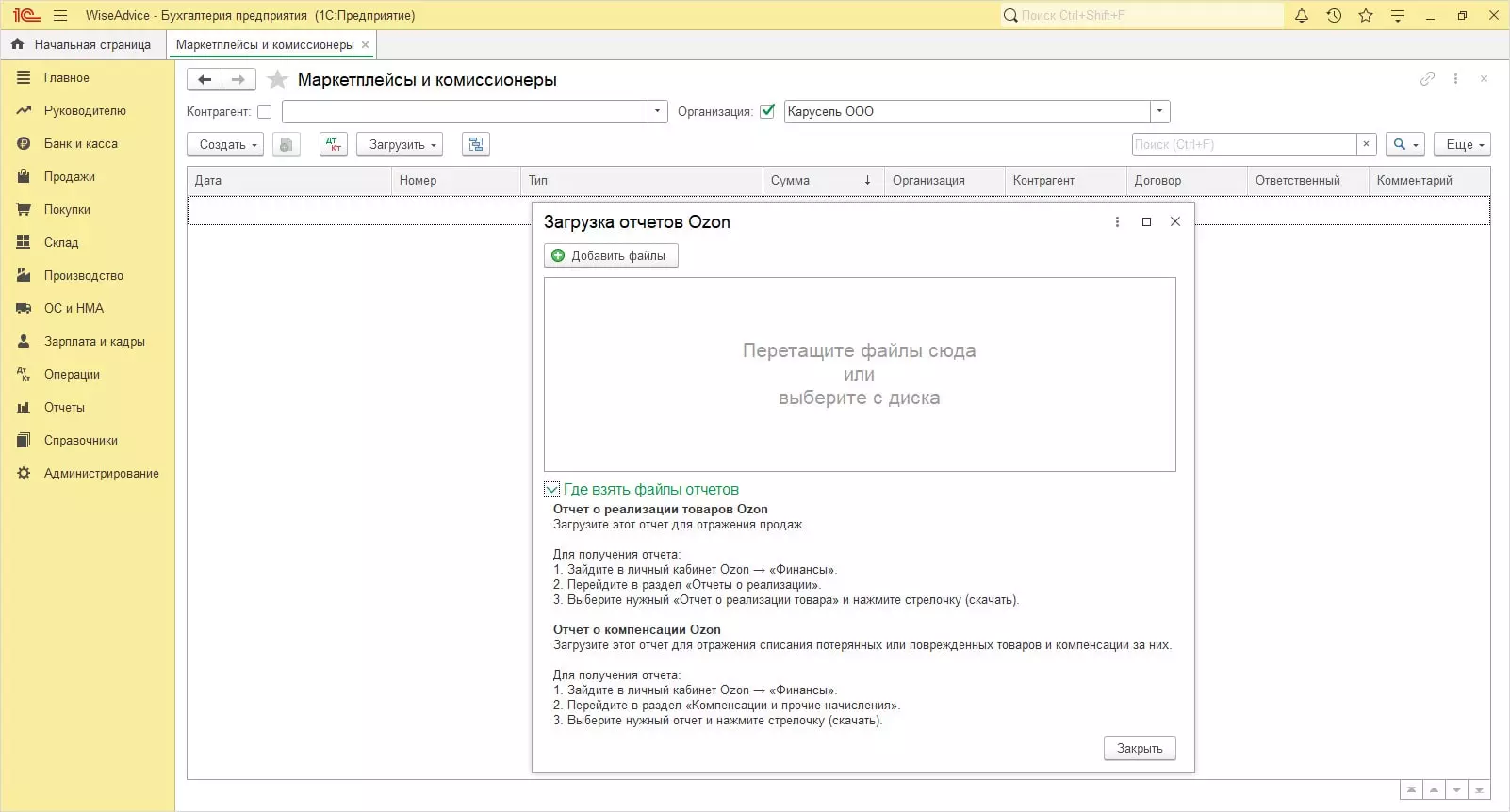Open the magnifier search dropdown button
The image size is (1510, 812).
click(x=1404, y=144)
